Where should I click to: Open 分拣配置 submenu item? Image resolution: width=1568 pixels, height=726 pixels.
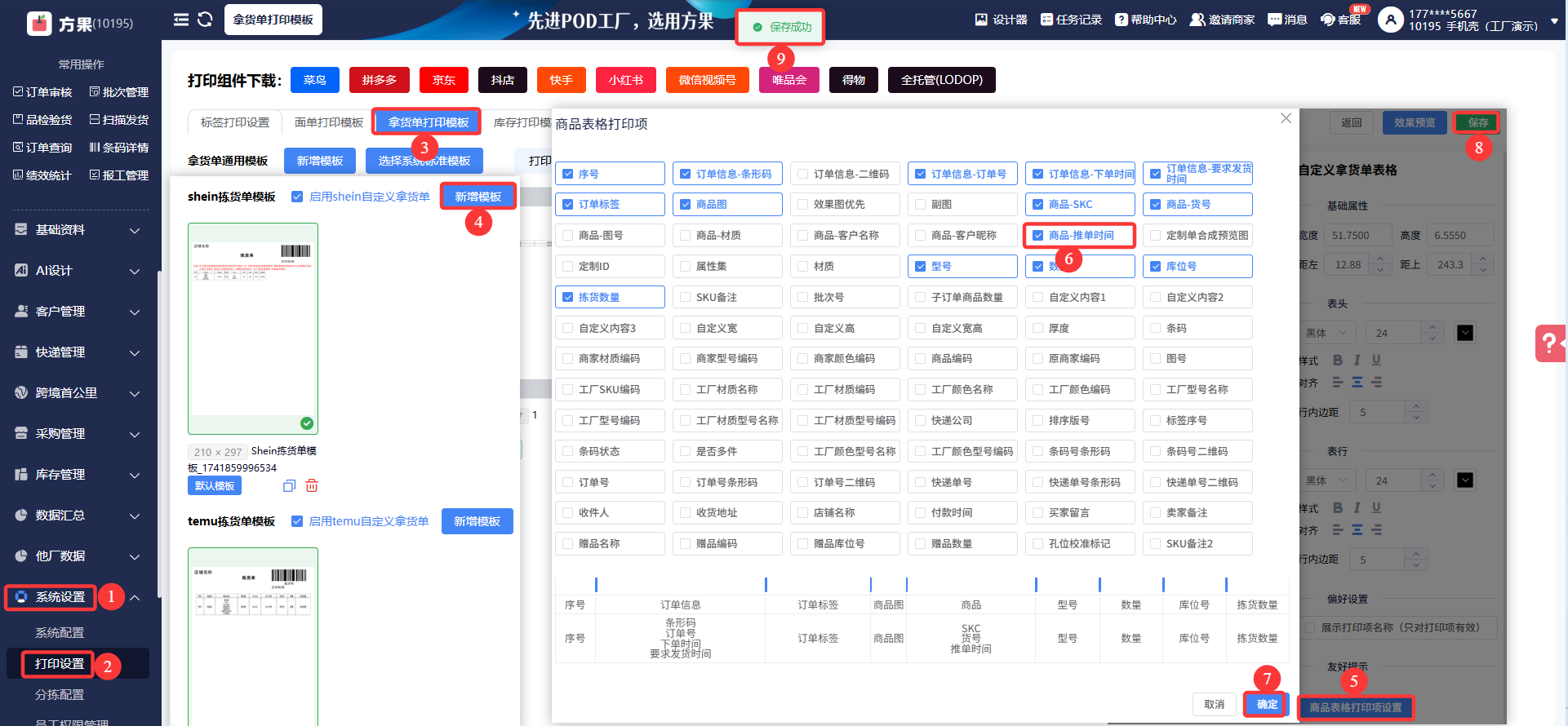tap(60, 695)
